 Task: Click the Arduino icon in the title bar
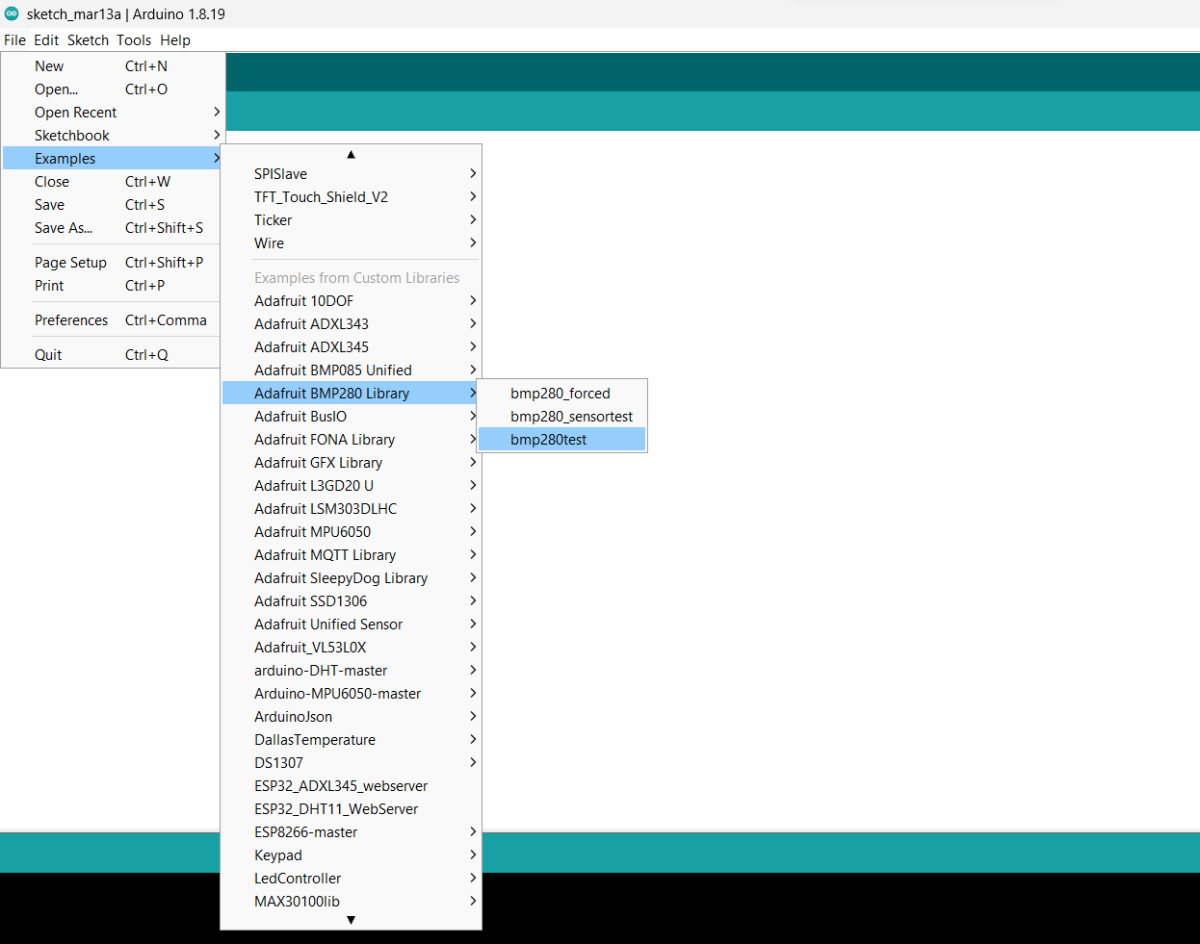pos(14,14)
